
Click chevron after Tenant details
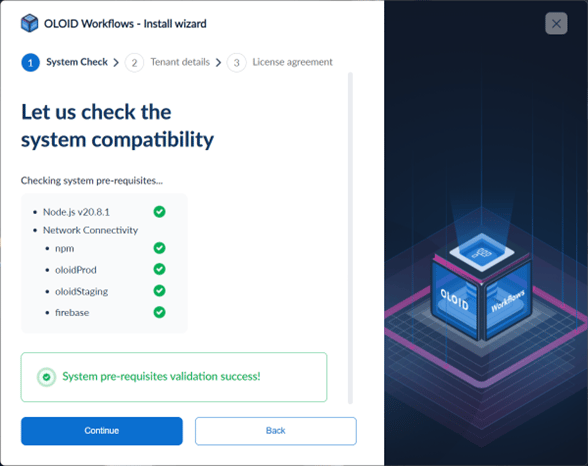click(x=218, y=63)
